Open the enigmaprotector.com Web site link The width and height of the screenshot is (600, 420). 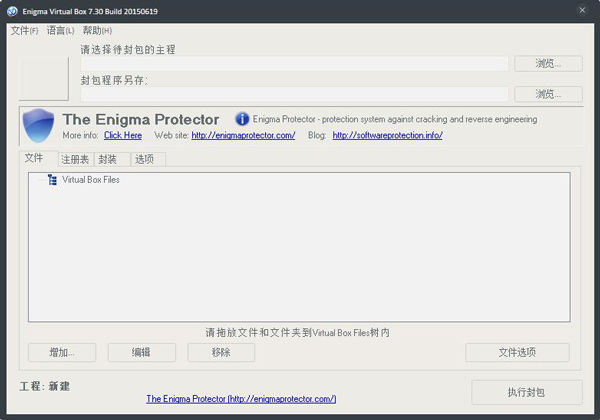[243, 135]
